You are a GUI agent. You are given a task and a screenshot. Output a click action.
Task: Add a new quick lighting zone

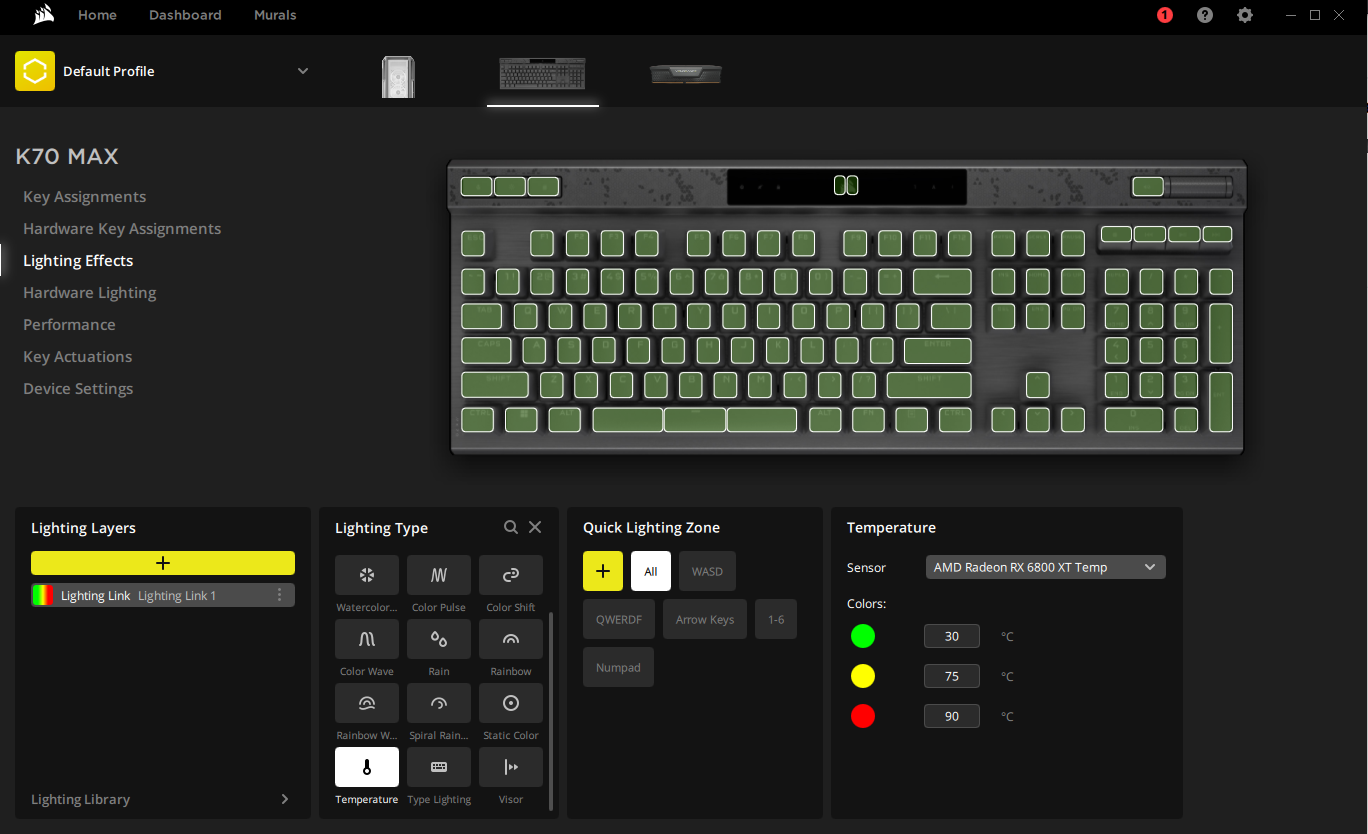point(603,571)
